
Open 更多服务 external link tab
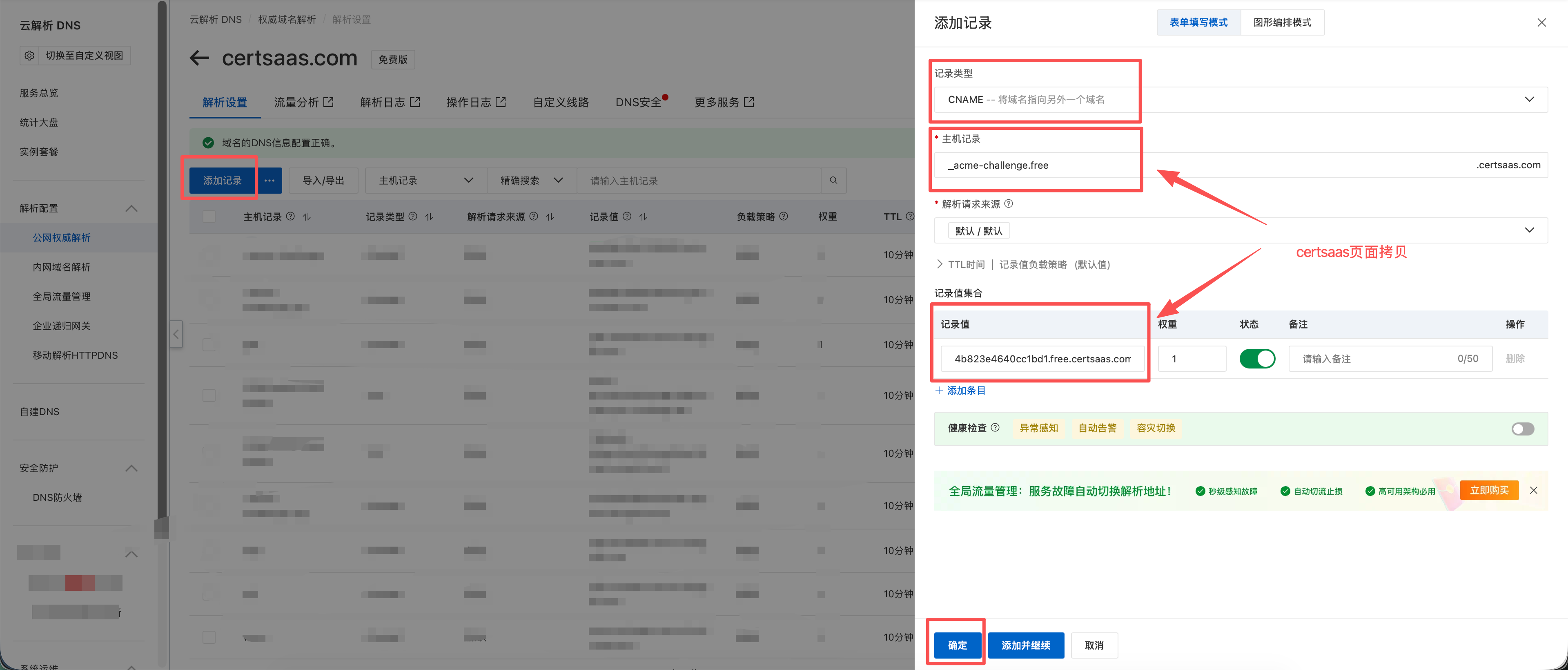click(x=724, y=102)
